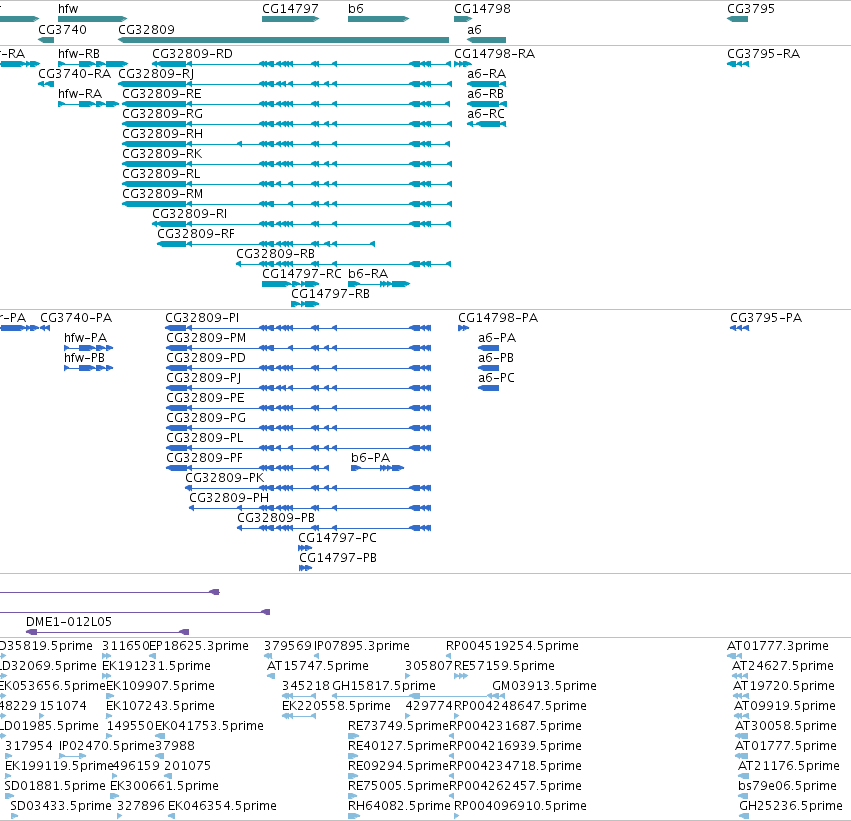Select EST GH25236.5prime

pyautogui.click(x=791, y=806)
